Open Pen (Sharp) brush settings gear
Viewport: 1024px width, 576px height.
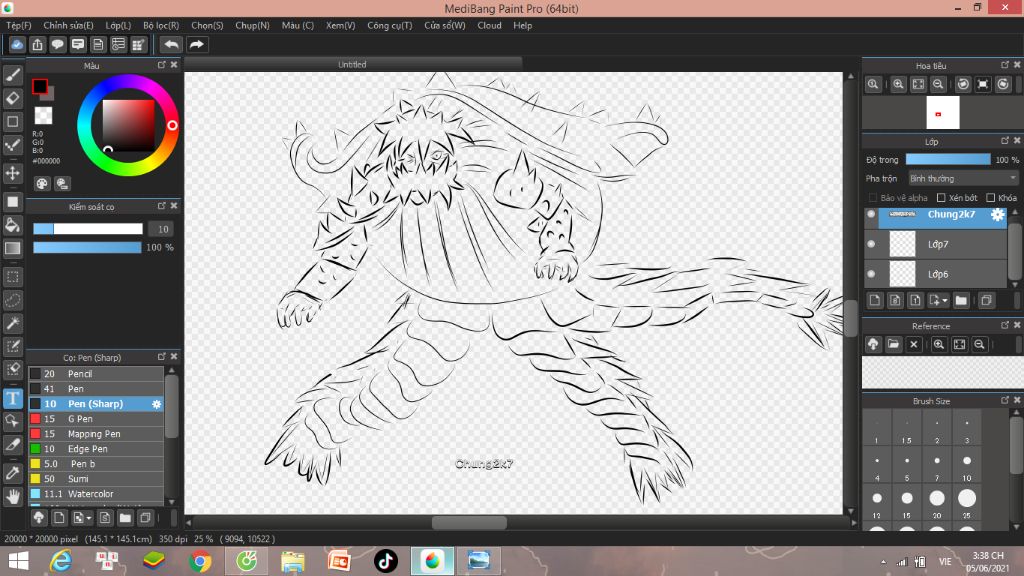156,404
